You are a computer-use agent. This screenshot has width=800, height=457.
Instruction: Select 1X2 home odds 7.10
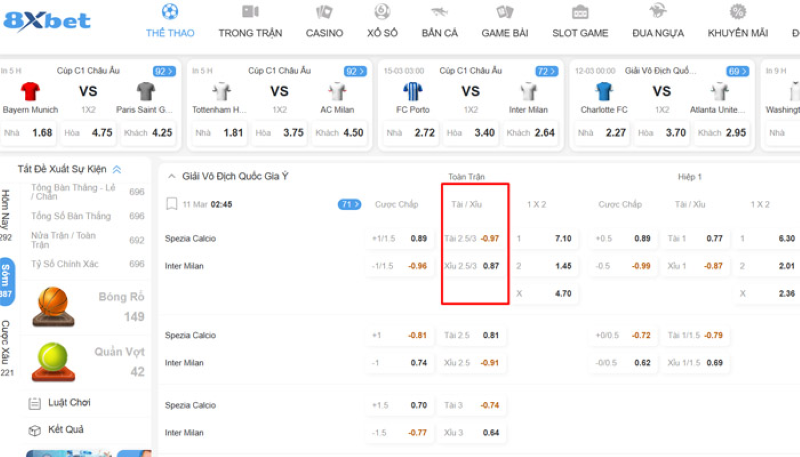point(544,239)
